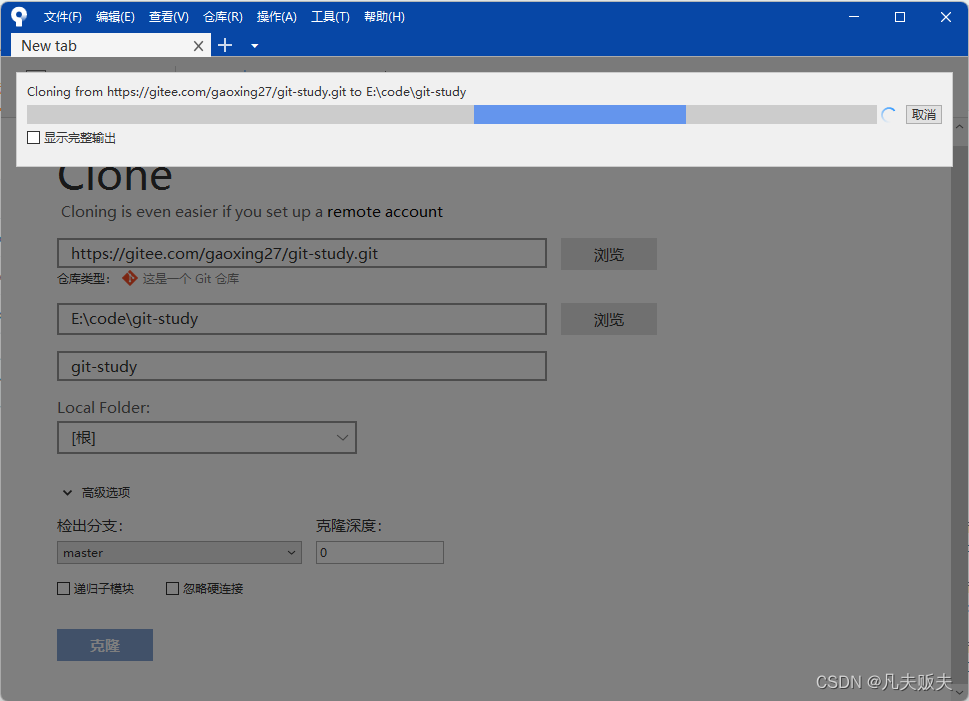
Task: Browse for source repository with 浏览
Action: click(x=609, y=254)
